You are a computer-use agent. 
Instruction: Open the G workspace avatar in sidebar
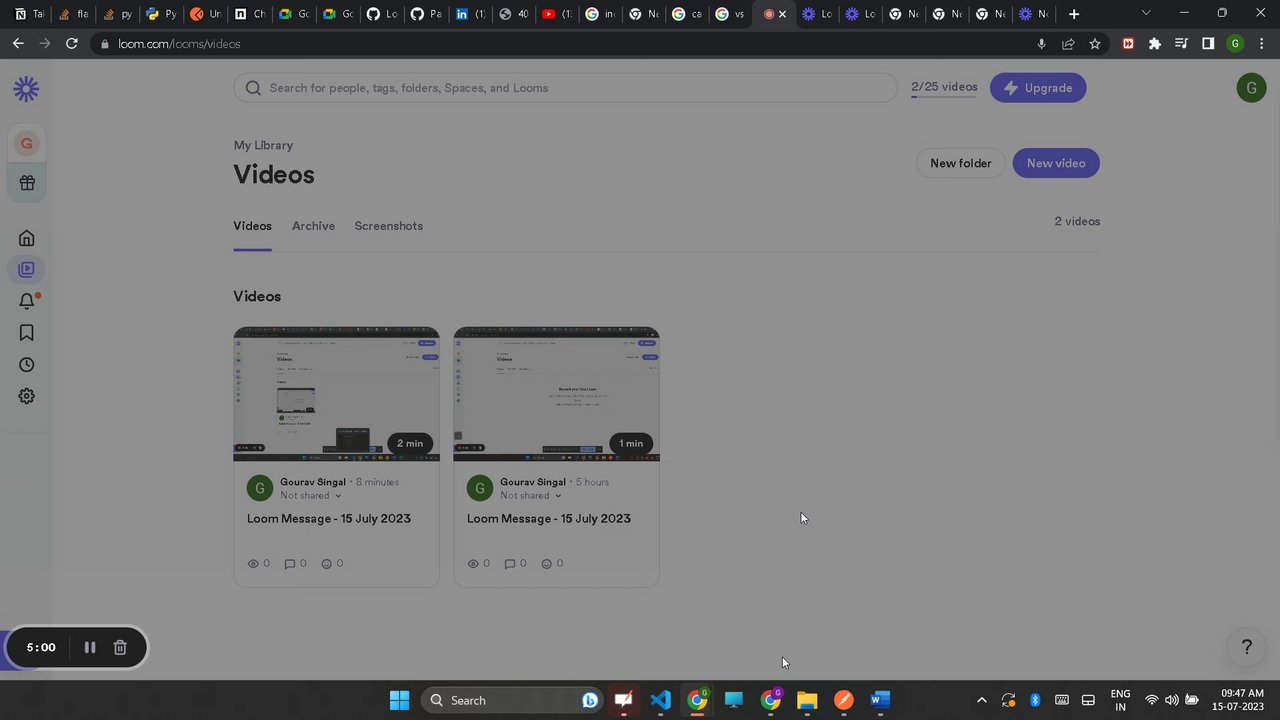pos(27,143)
